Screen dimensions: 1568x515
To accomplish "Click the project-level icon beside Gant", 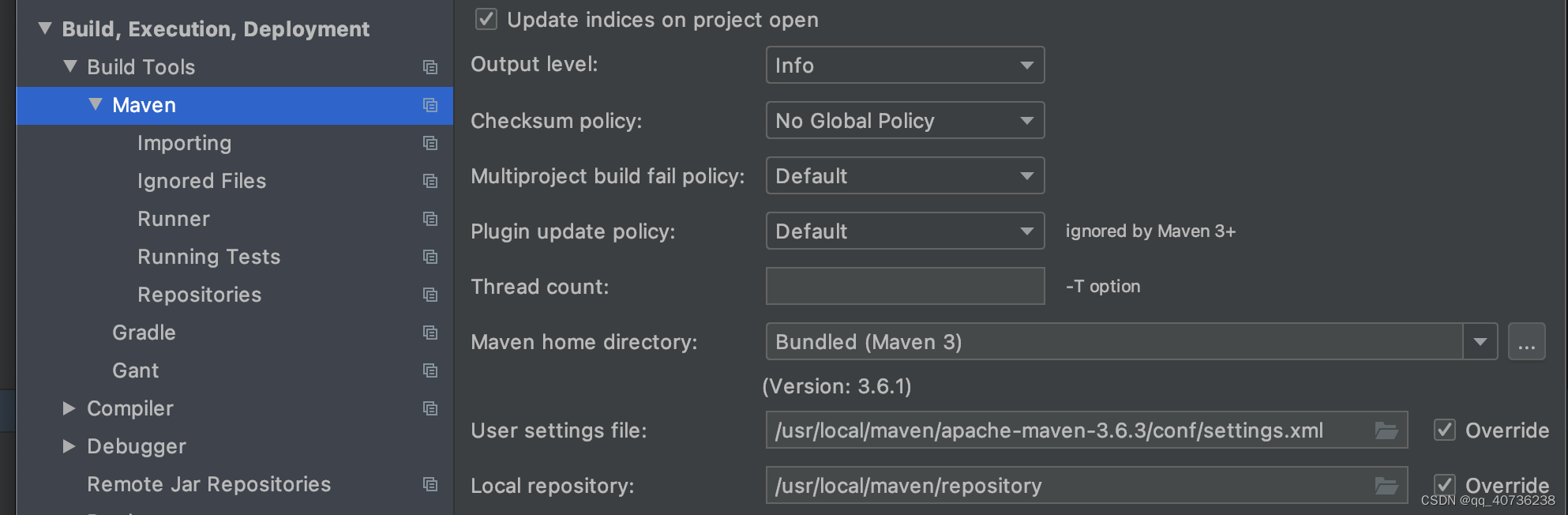I will (x=430, y=370).
